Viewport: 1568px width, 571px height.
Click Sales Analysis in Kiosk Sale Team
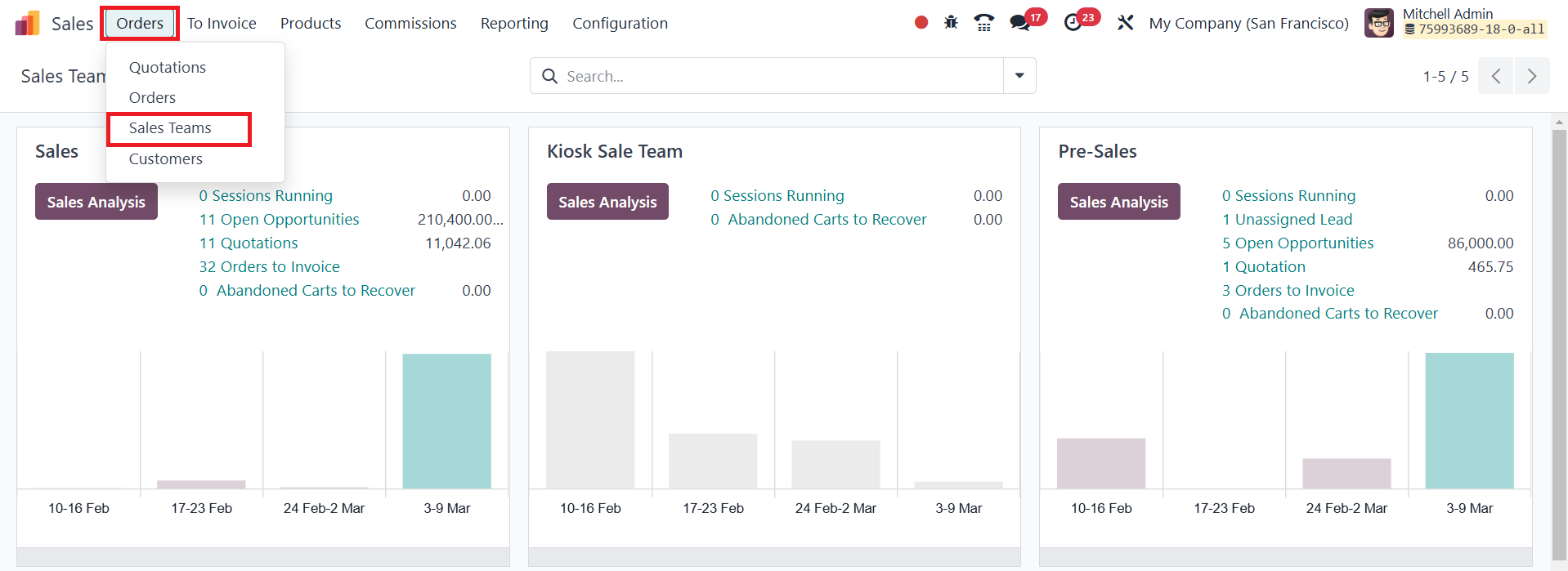pyautogui.click(x=607, y=202)
